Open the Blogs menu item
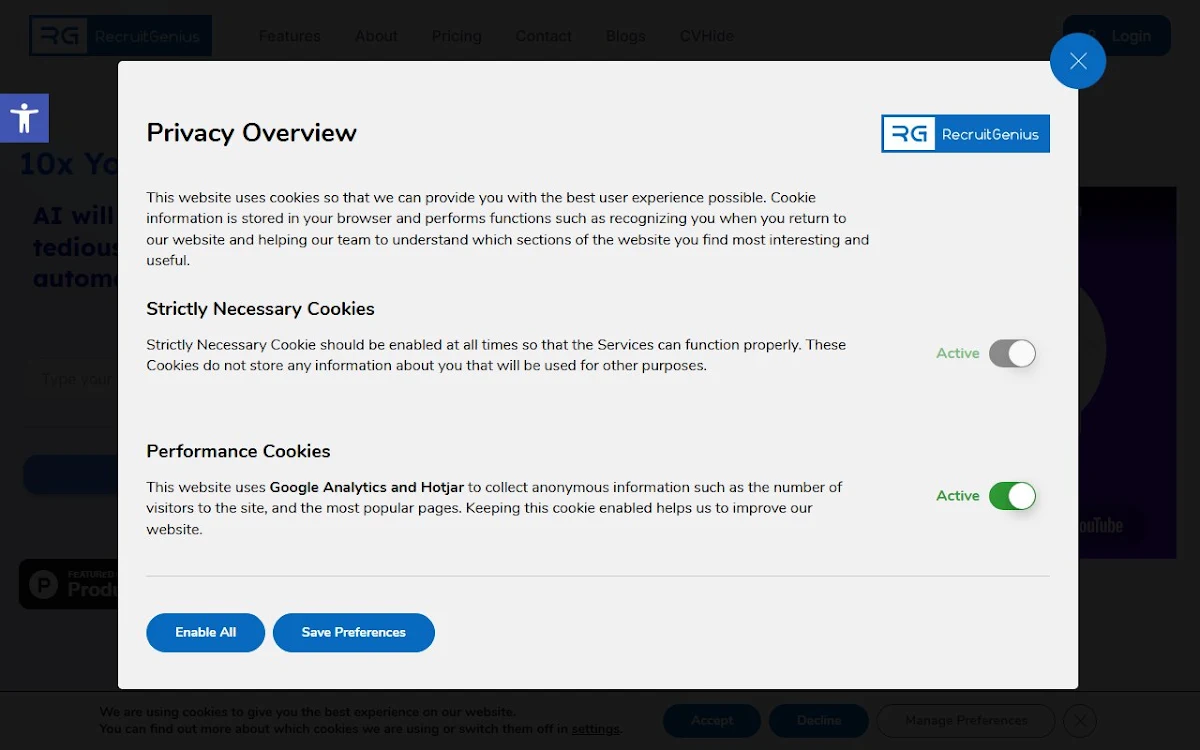Viewport: 1200px width, 750px height. [626, 36]
